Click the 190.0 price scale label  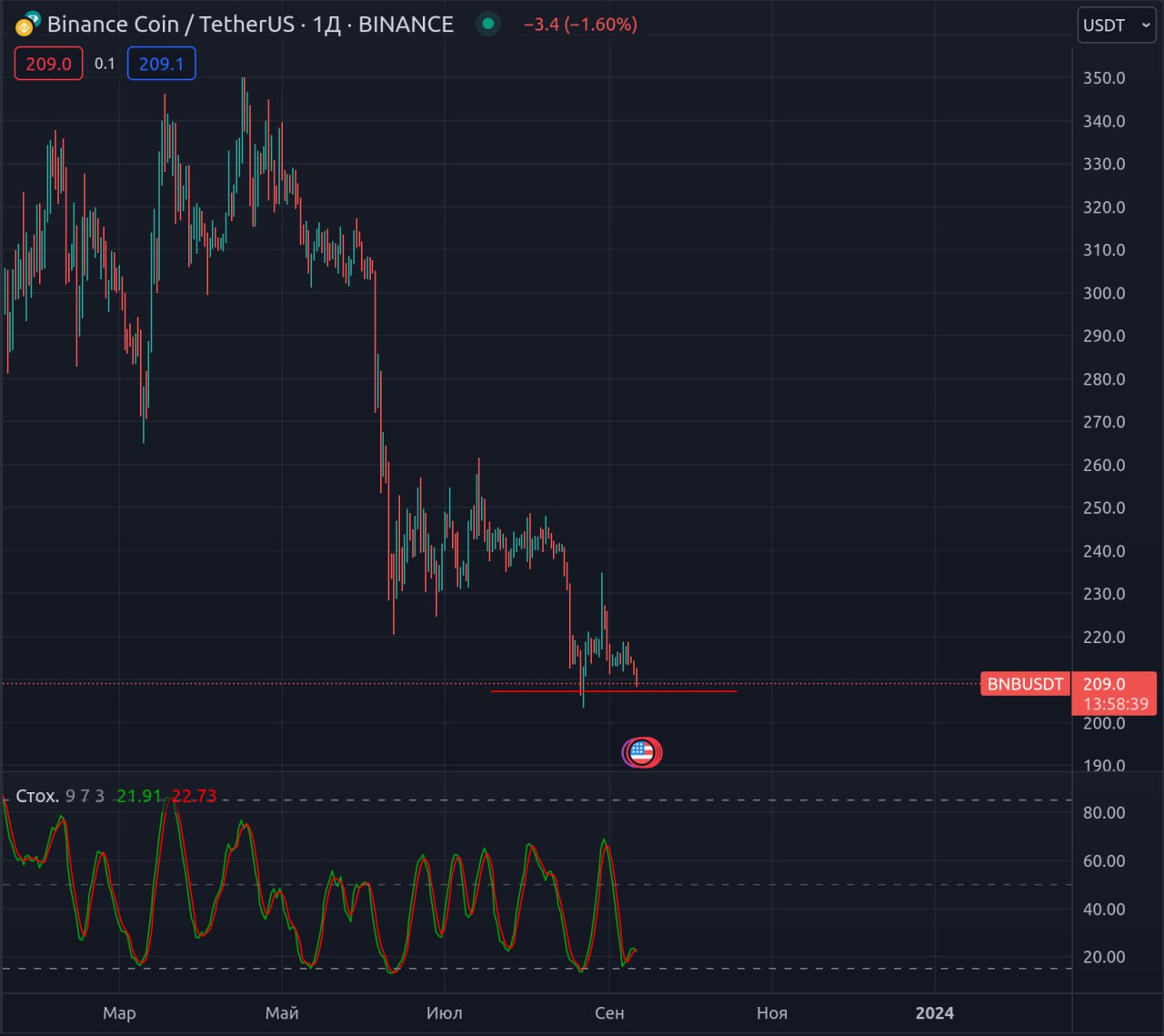point(1104,765)
